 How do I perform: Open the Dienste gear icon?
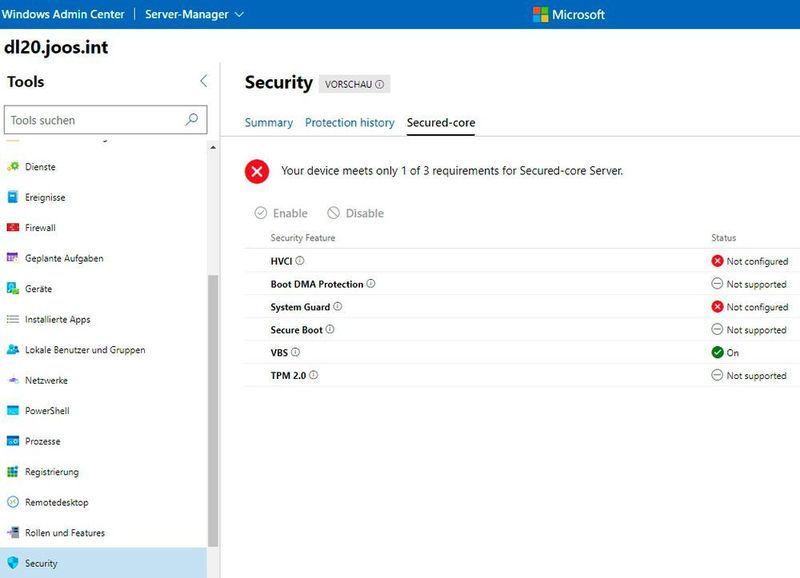coord(13,166)
